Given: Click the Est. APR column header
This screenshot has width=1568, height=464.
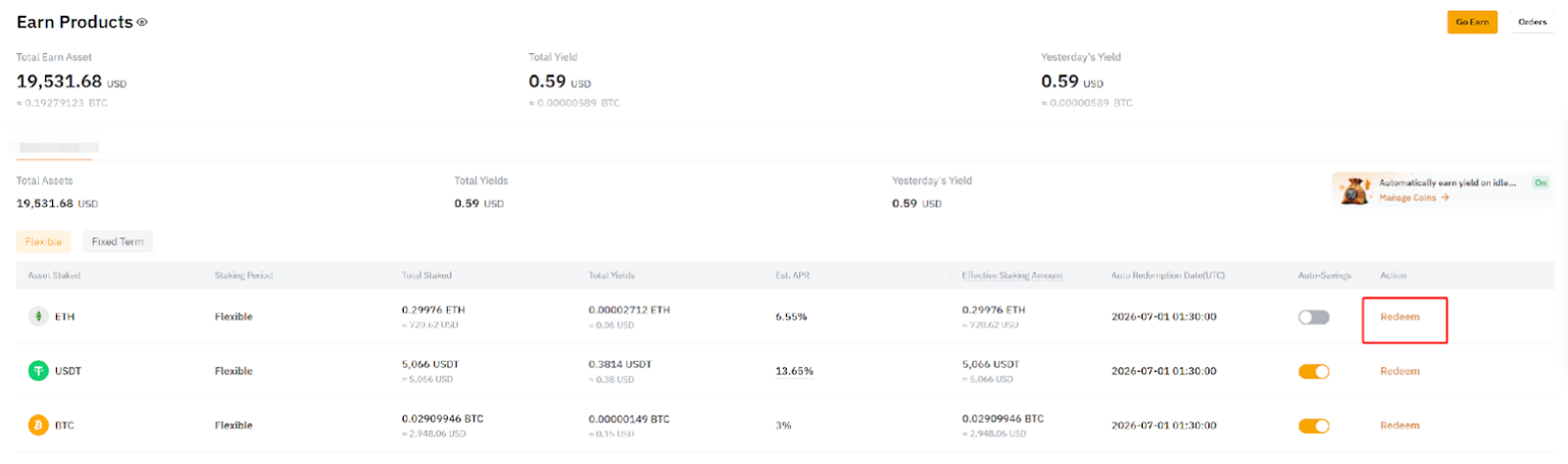Looking at the screenshot, I should click(792, 276).
